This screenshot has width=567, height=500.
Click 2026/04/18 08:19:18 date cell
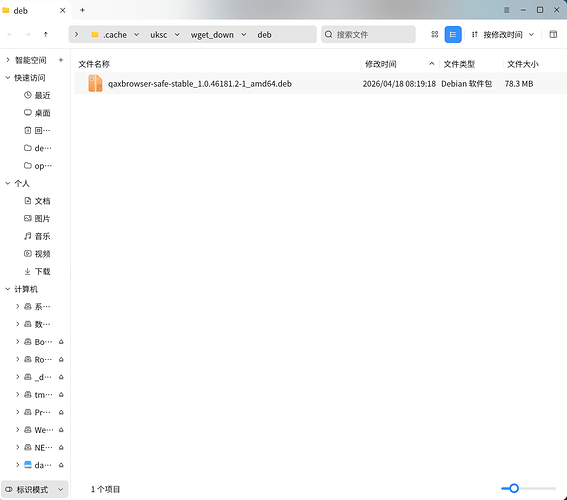[399, 84]
